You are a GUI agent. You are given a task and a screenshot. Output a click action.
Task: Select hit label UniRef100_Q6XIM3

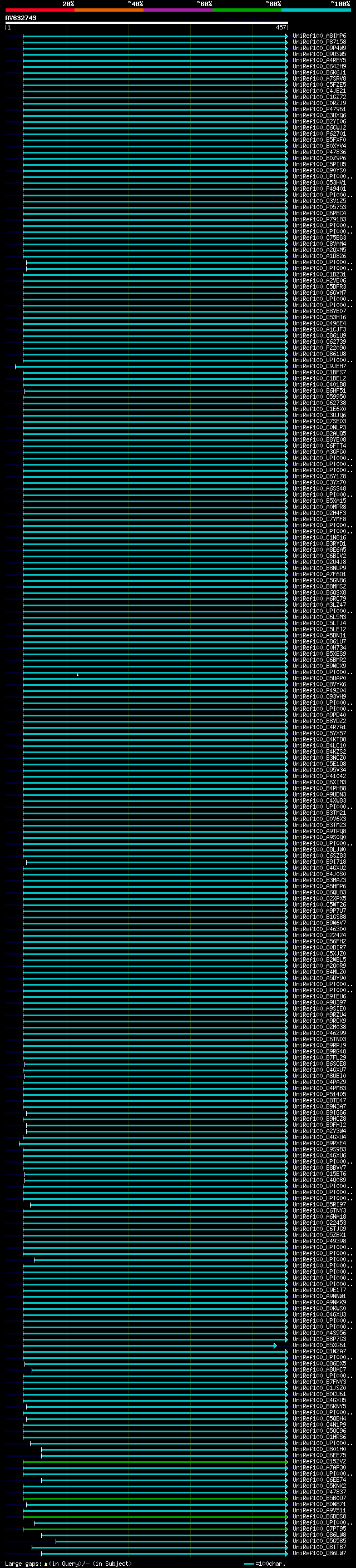(319, 782)
